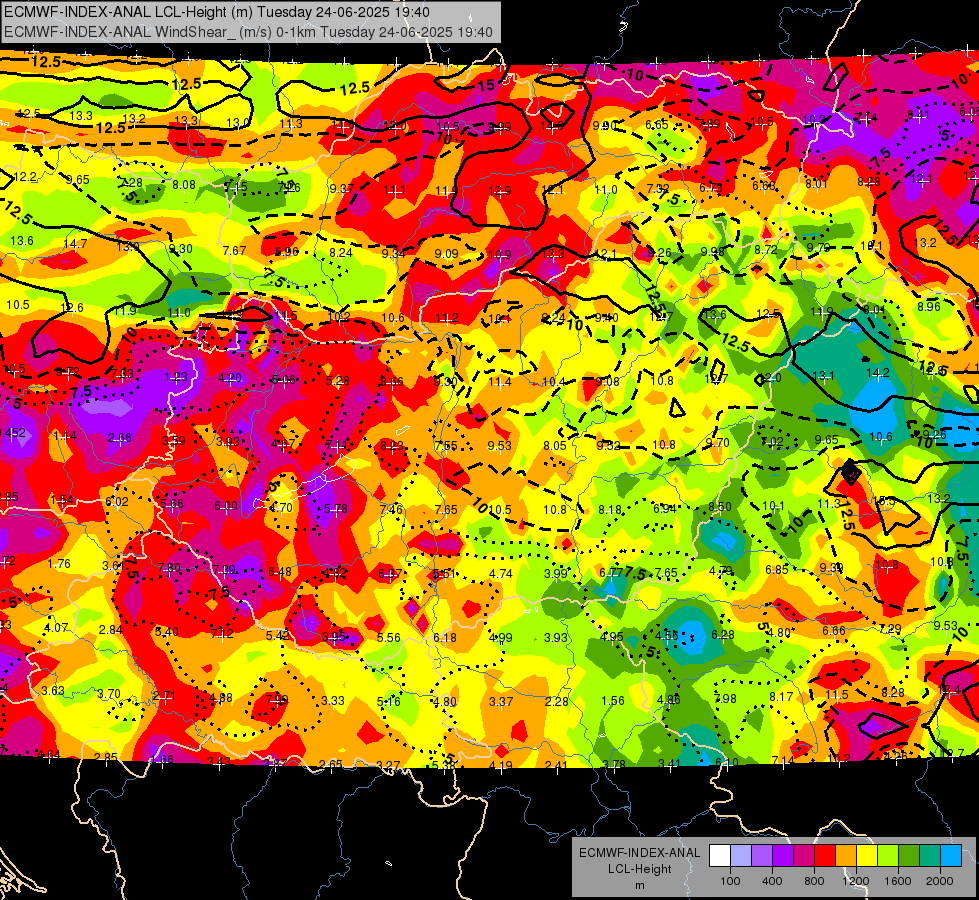
Task: Click the LCL-Height title line in header
Action: coord(217,12)
